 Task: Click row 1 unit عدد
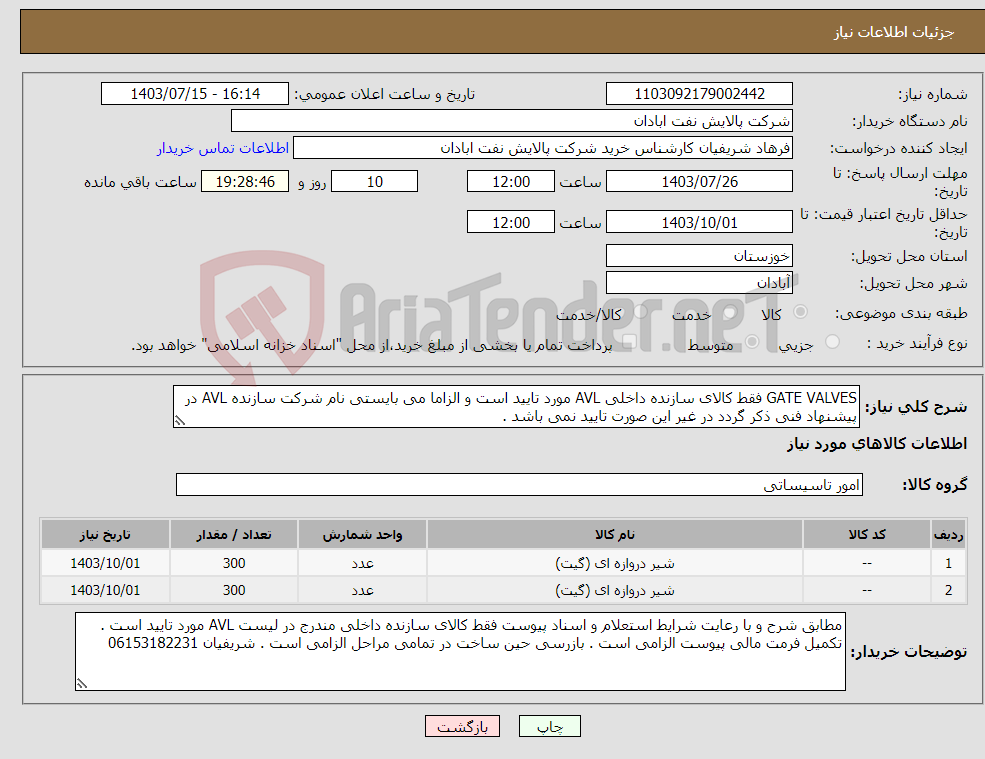[x=362, y=564]
